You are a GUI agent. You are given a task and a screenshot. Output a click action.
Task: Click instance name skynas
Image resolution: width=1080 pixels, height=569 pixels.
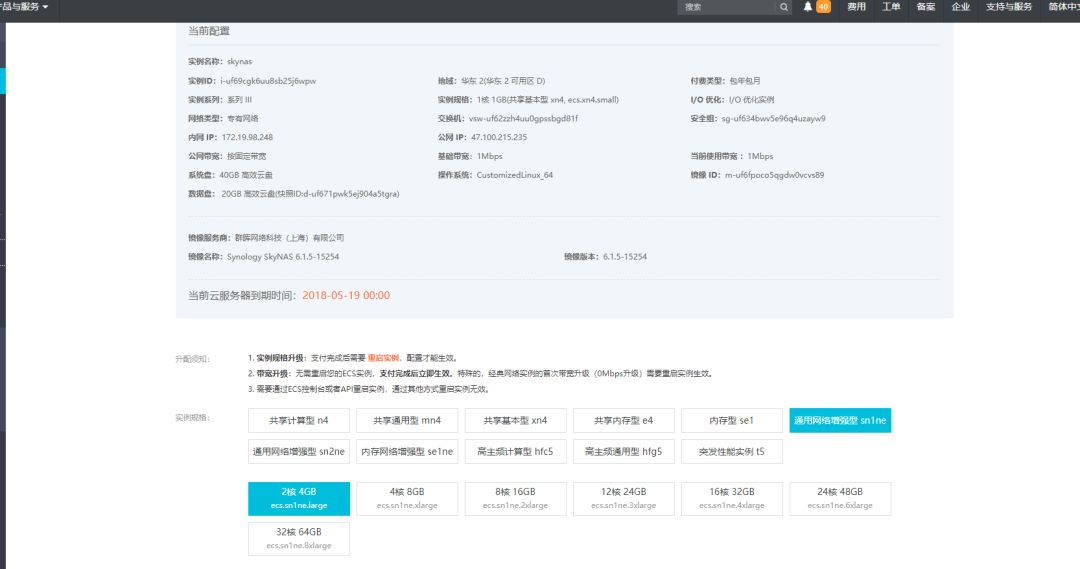coord(240,61)
